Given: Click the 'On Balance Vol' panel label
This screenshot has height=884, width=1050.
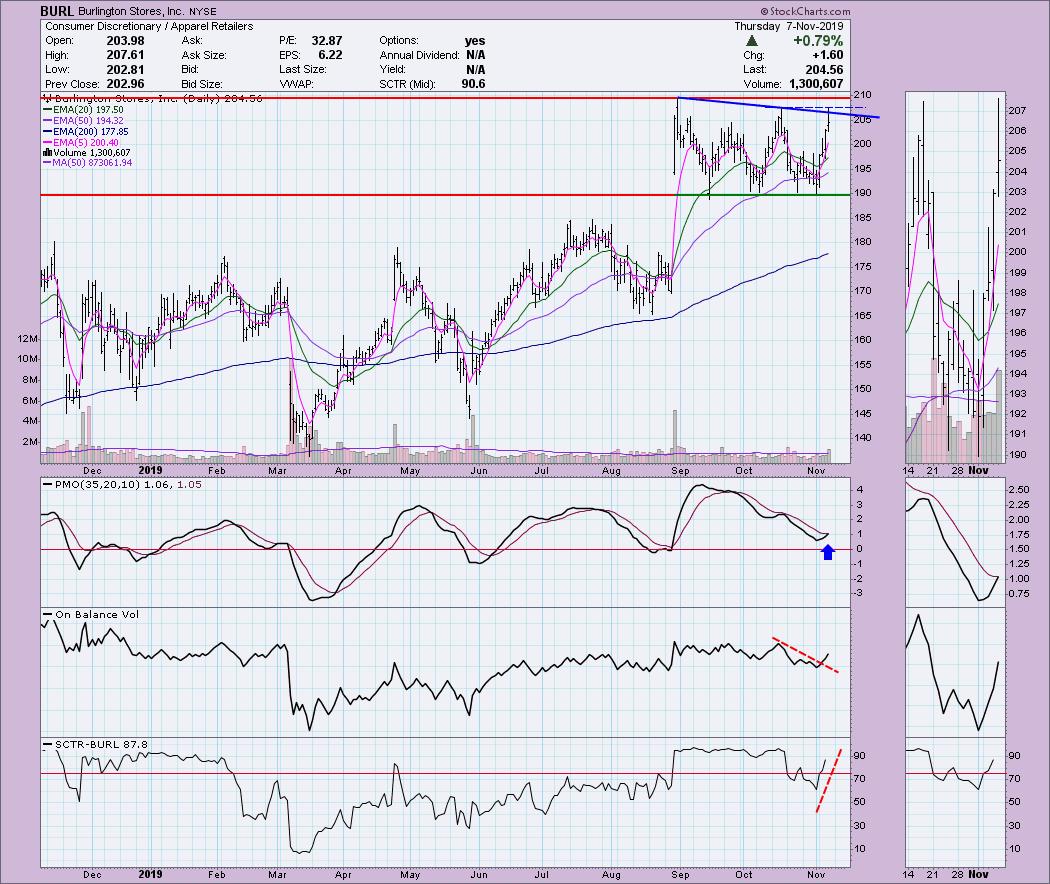Looking at the screenshot, I should click(91, 614).
